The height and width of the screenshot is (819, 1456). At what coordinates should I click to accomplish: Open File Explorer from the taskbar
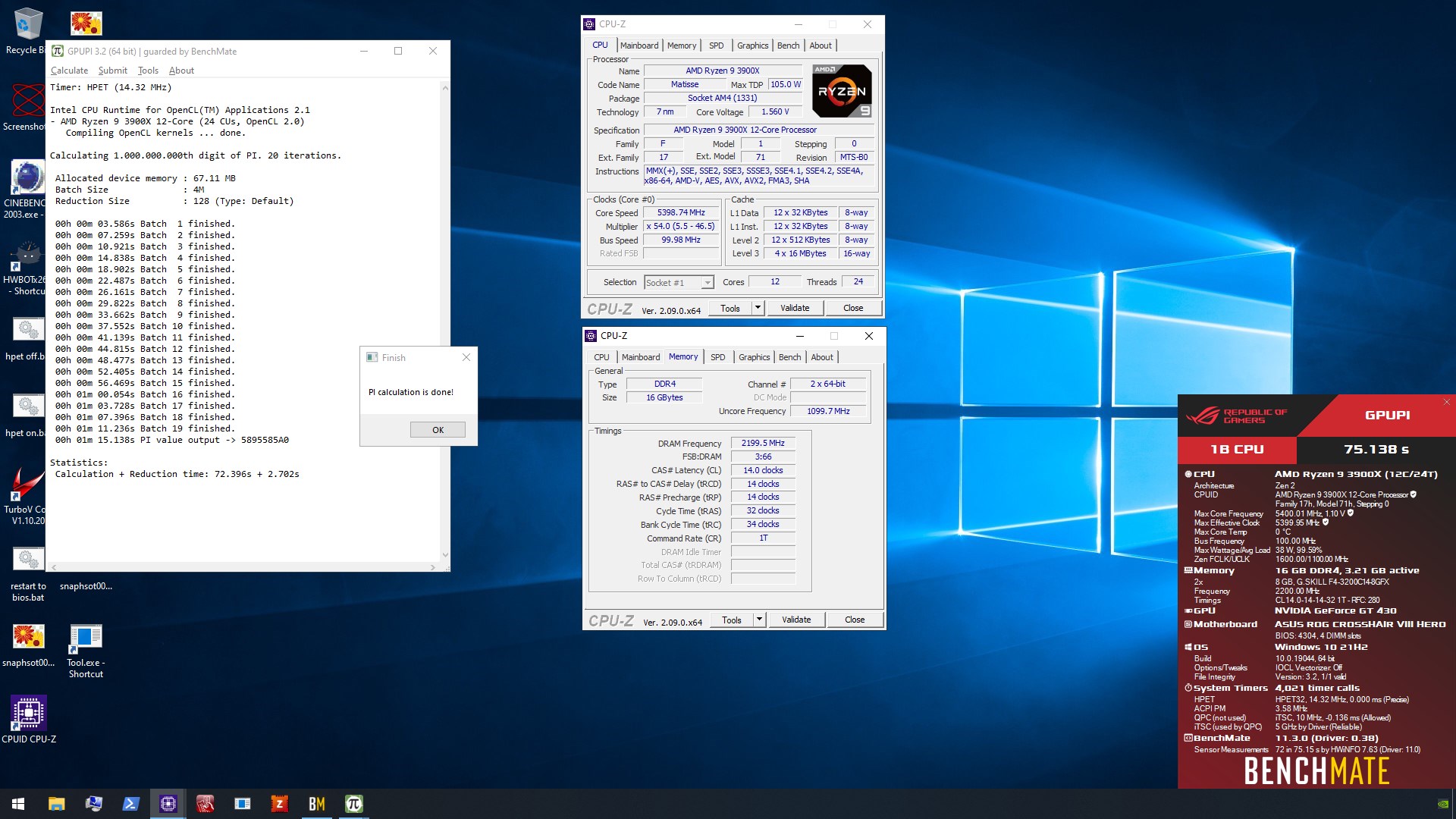click(56, 804)
